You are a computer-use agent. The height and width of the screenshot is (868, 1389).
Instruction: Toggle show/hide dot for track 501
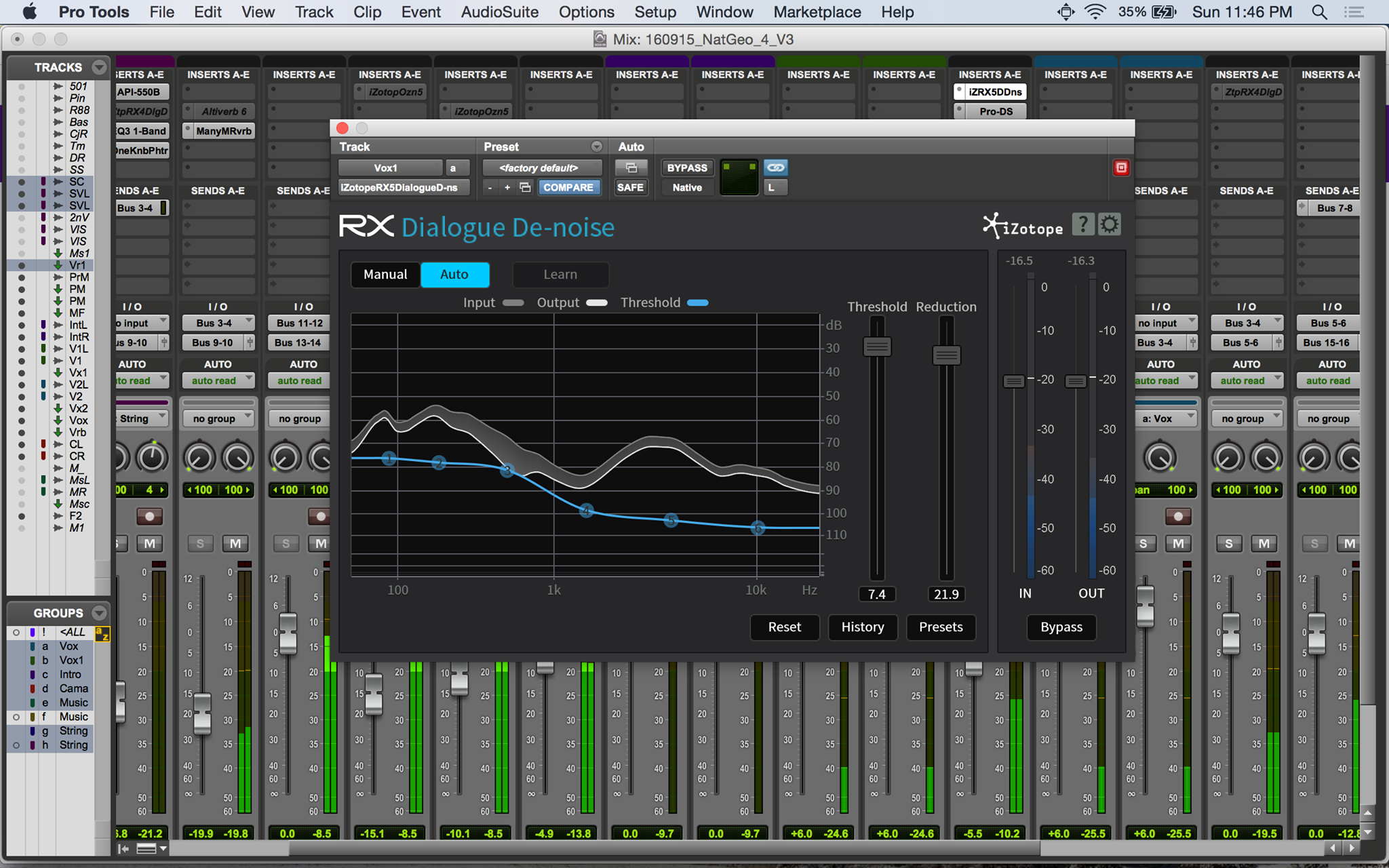[x=22, y=87]
